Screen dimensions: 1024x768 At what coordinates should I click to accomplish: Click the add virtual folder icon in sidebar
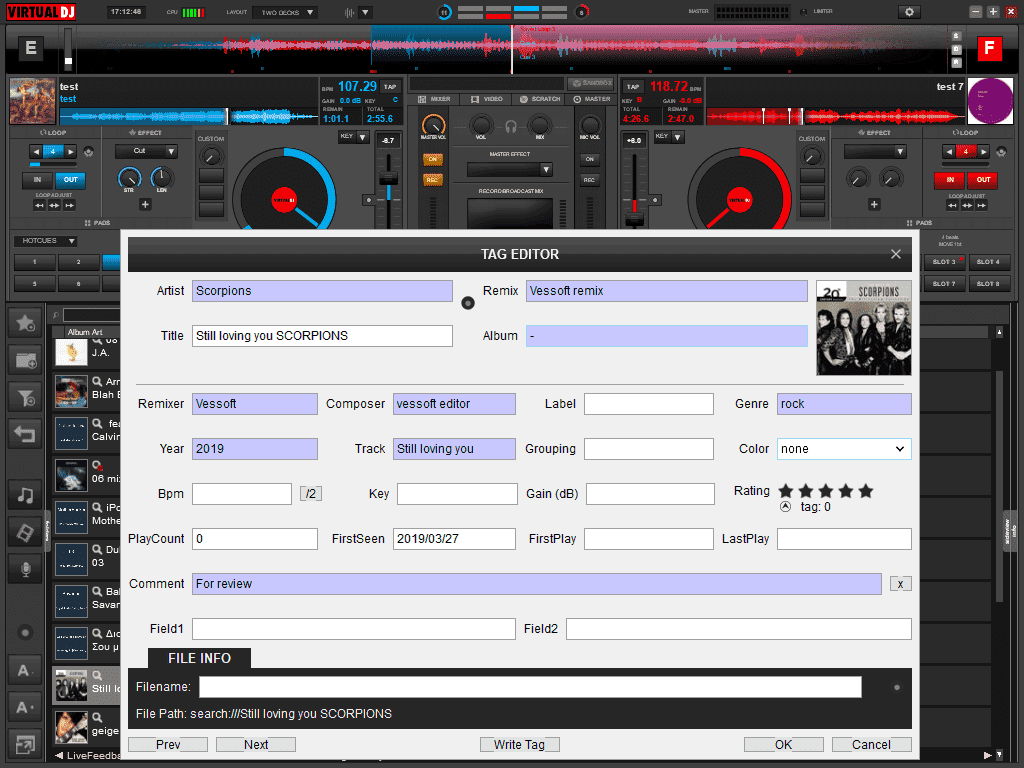(x=25, y=360)
